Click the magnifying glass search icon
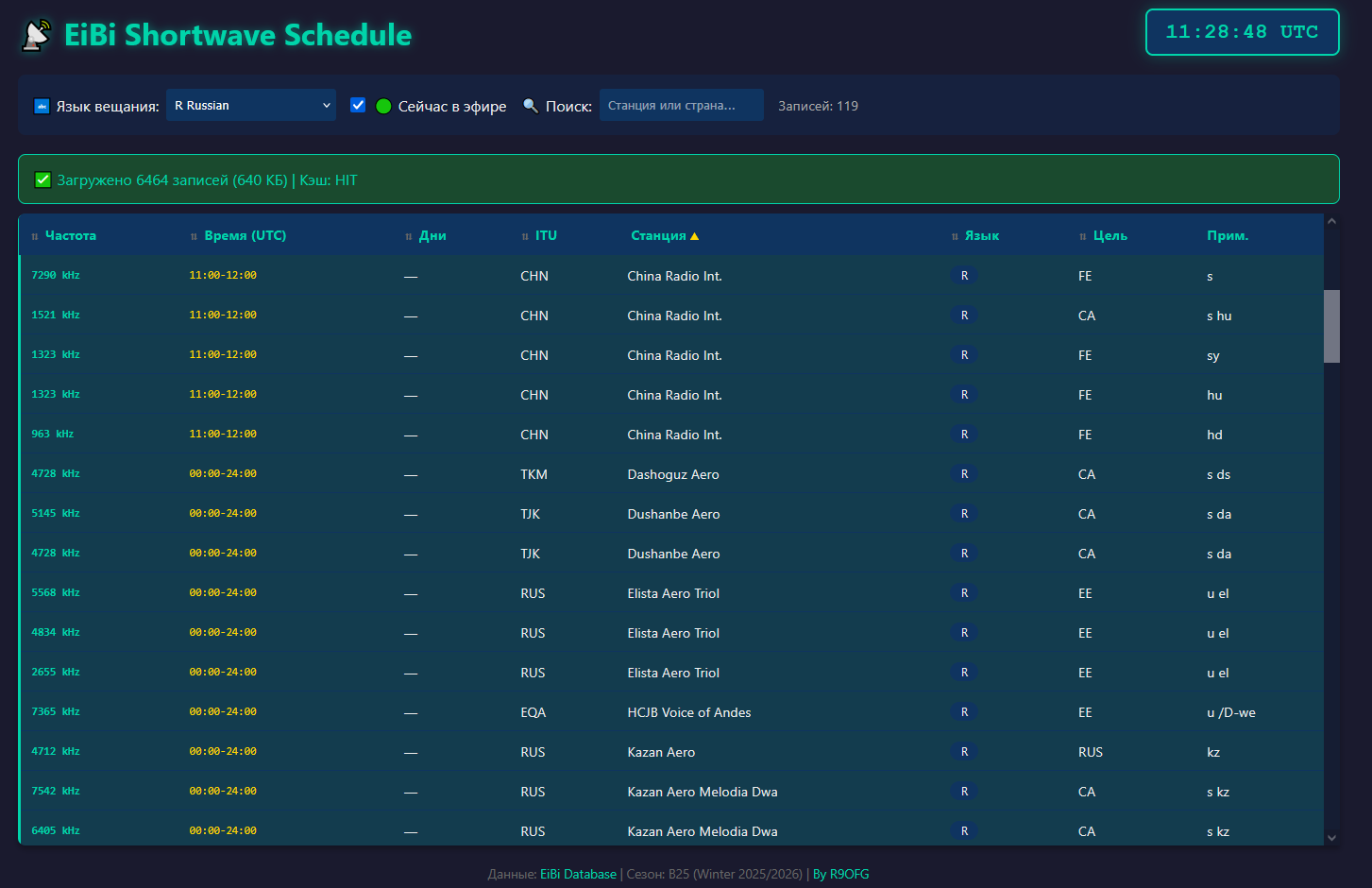Screen dimensions: 1372x888 [x=531, y=106]
